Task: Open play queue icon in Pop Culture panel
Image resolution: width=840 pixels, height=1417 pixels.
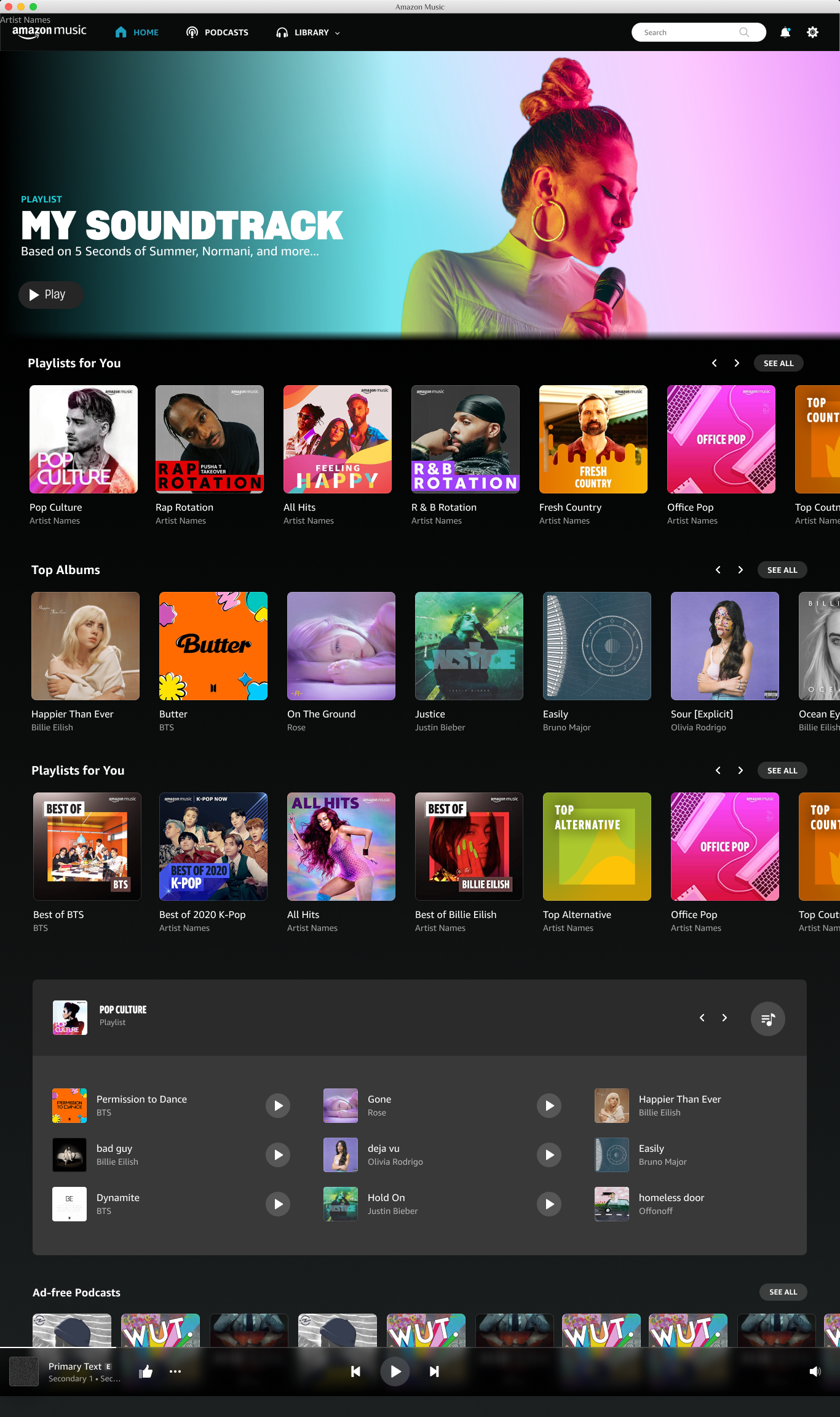Action: coord(768,1019)
